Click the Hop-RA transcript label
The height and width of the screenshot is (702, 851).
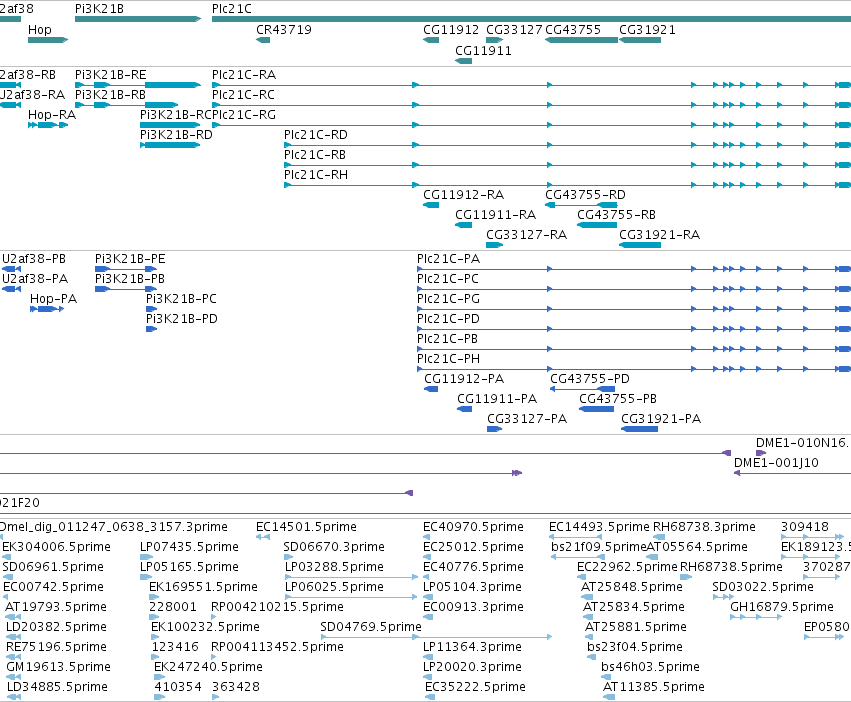pyautogui.click(x=52, y=115)
